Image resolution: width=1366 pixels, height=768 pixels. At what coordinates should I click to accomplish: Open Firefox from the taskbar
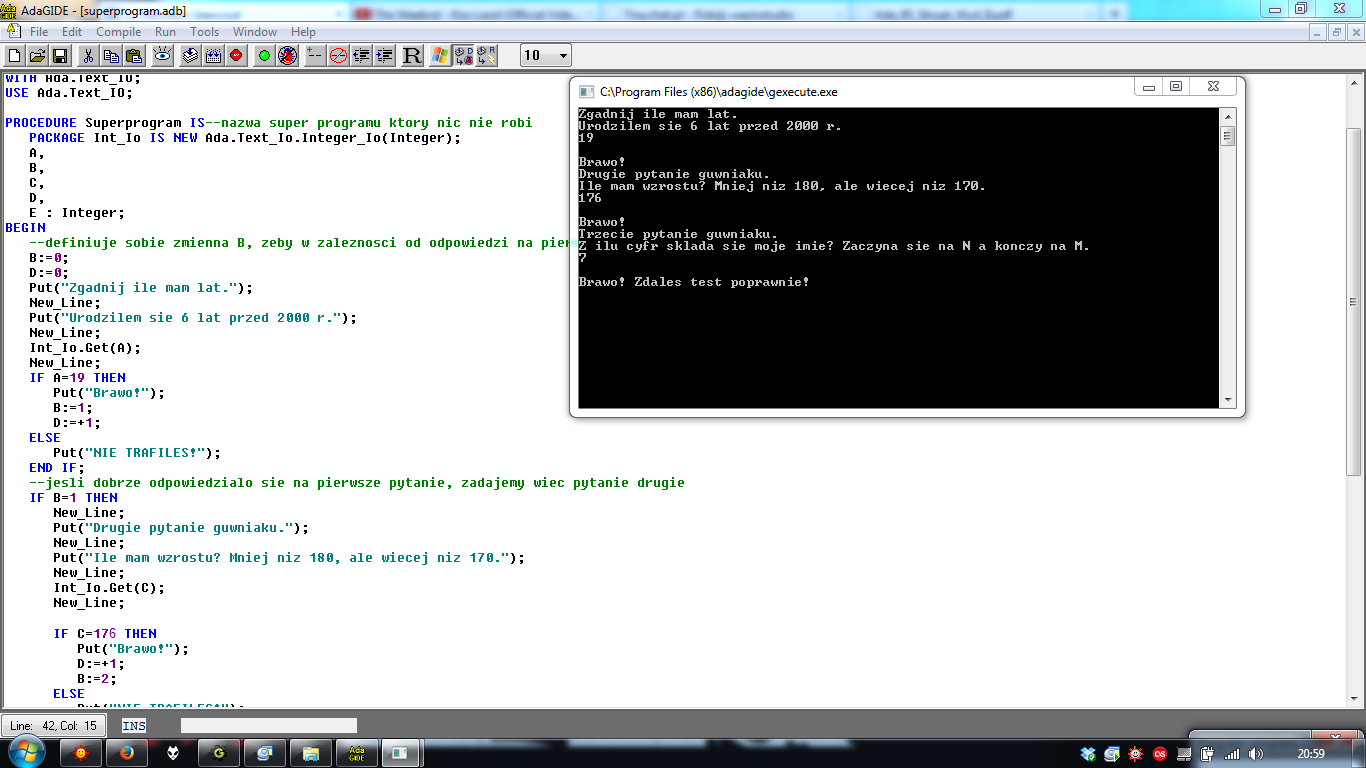(127, 753)
